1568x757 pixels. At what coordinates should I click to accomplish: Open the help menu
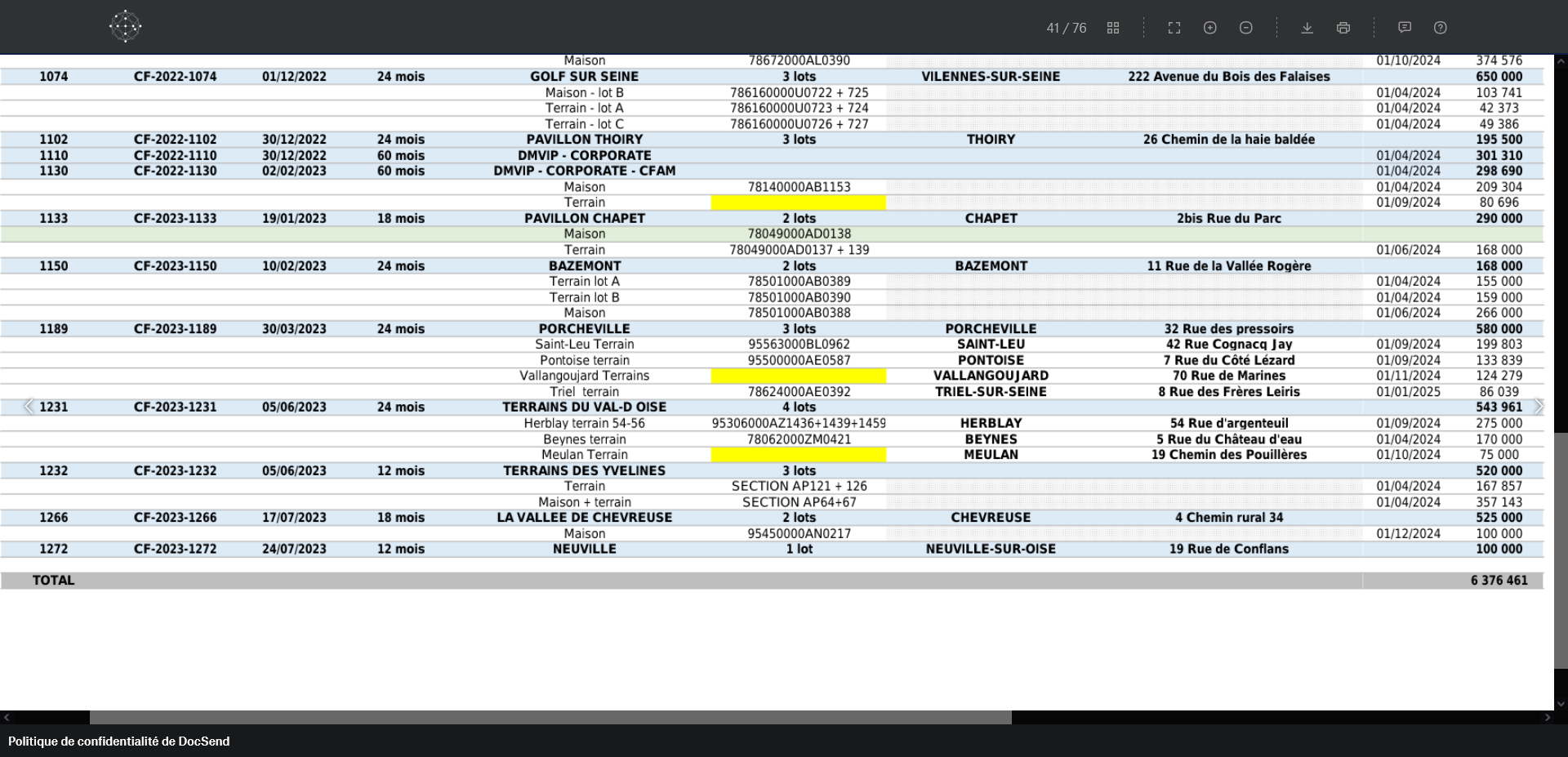coord(1441,28)
